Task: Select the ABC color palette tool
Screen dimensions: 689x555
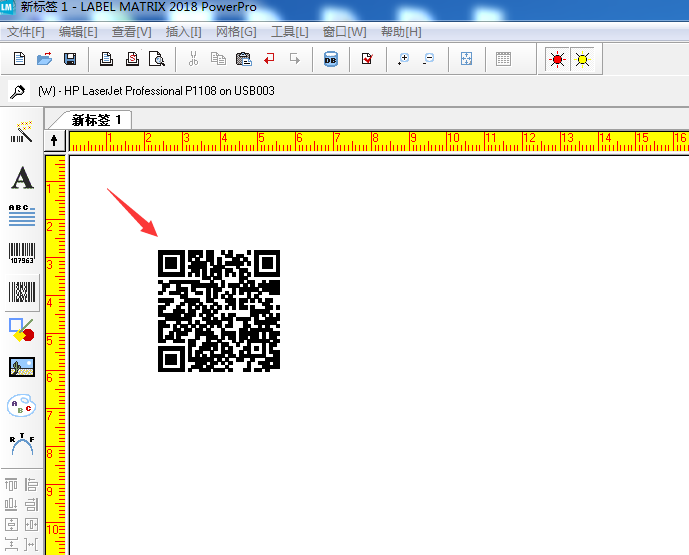Action: [22, 406]
